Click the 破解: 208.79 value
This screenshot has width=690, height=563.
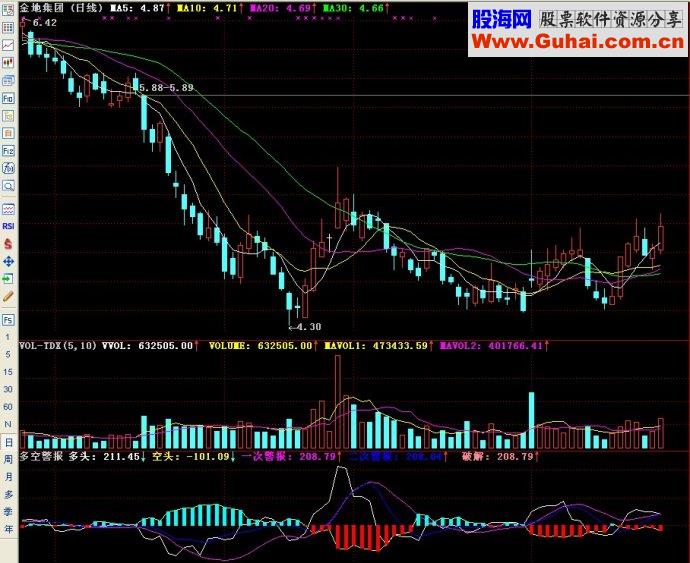tap(497, 456)
